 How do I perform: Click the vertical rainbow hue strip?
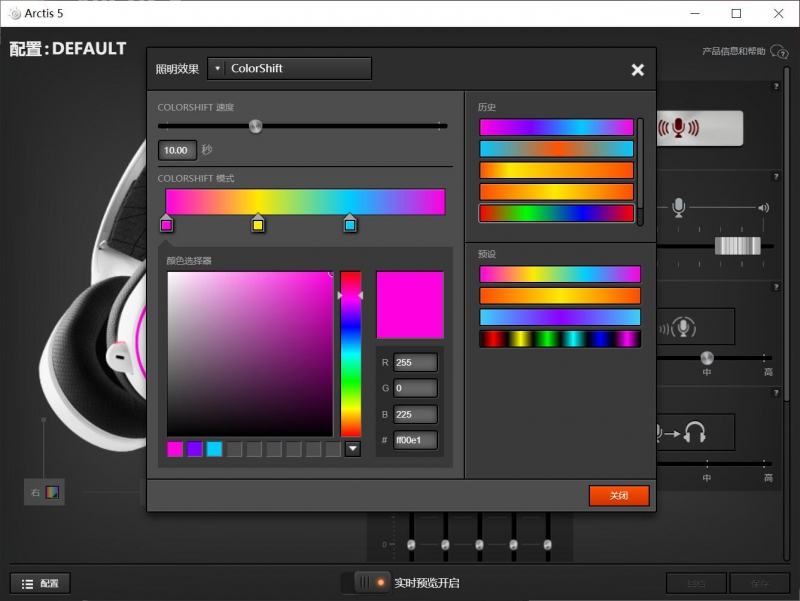[x=351, y=354]
